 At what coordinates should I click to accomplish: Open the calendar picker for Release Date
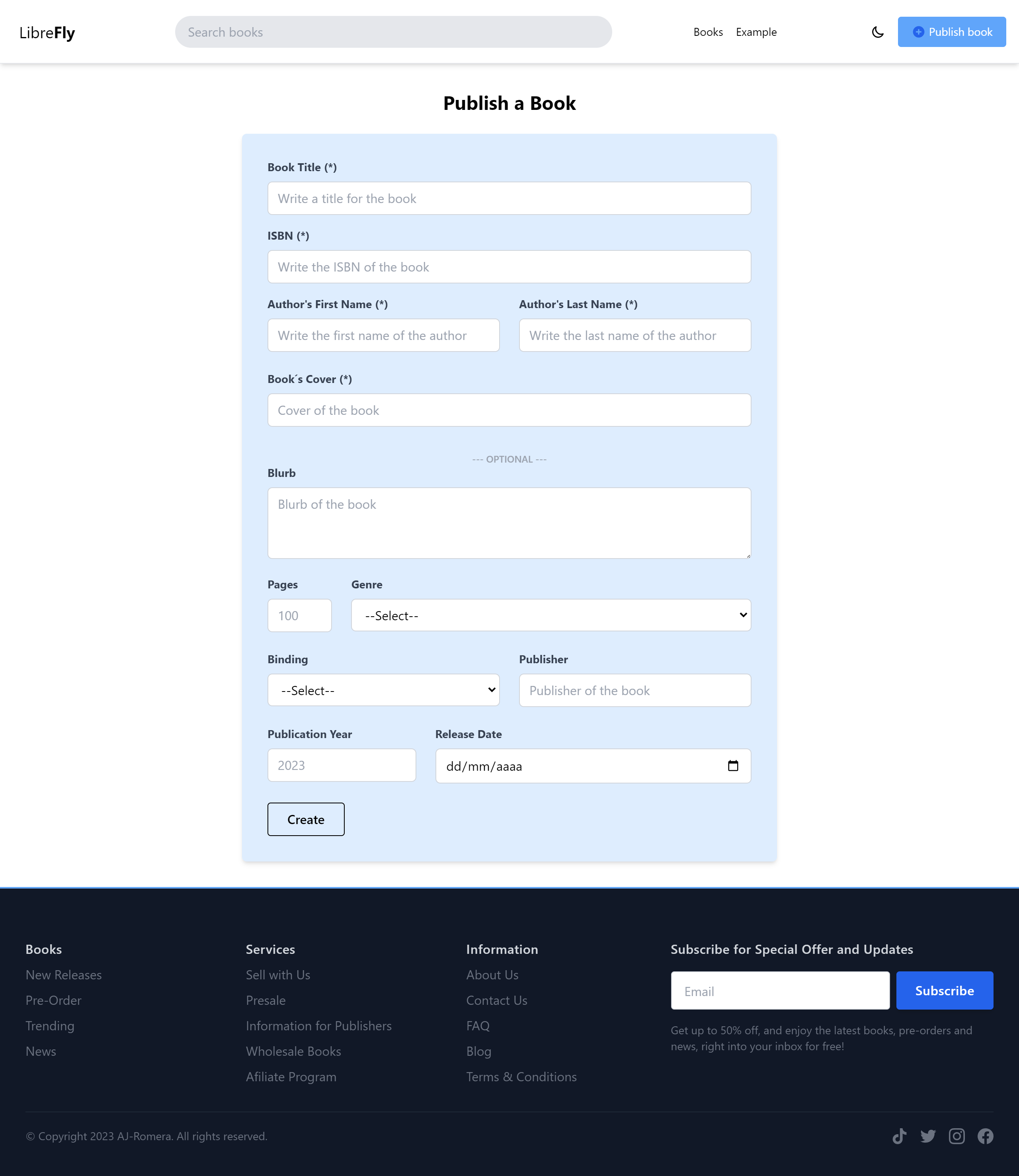(733, 766)
